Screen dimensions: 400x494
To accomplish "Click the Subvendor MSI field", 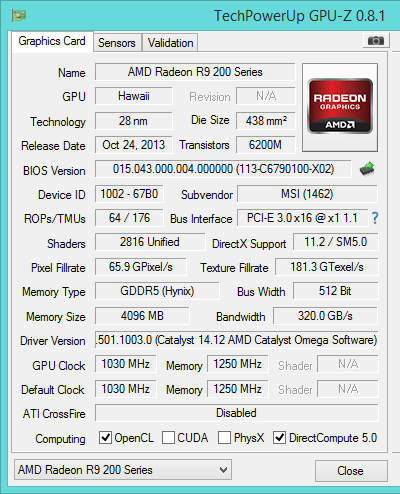I will tap(307, 194).
